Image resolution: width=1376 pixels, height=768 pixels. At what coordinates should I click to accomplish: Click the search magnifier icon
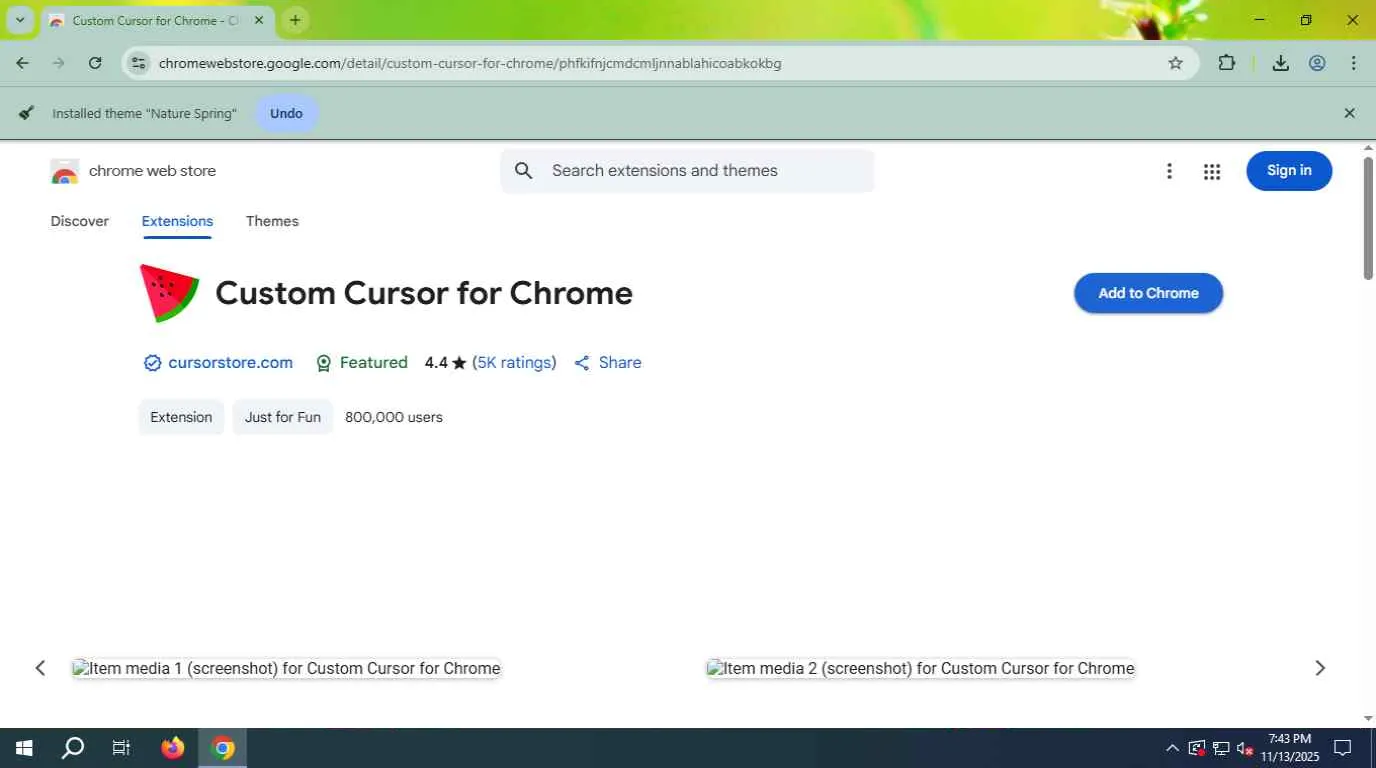pyautogui.click(x=524, y=171)
